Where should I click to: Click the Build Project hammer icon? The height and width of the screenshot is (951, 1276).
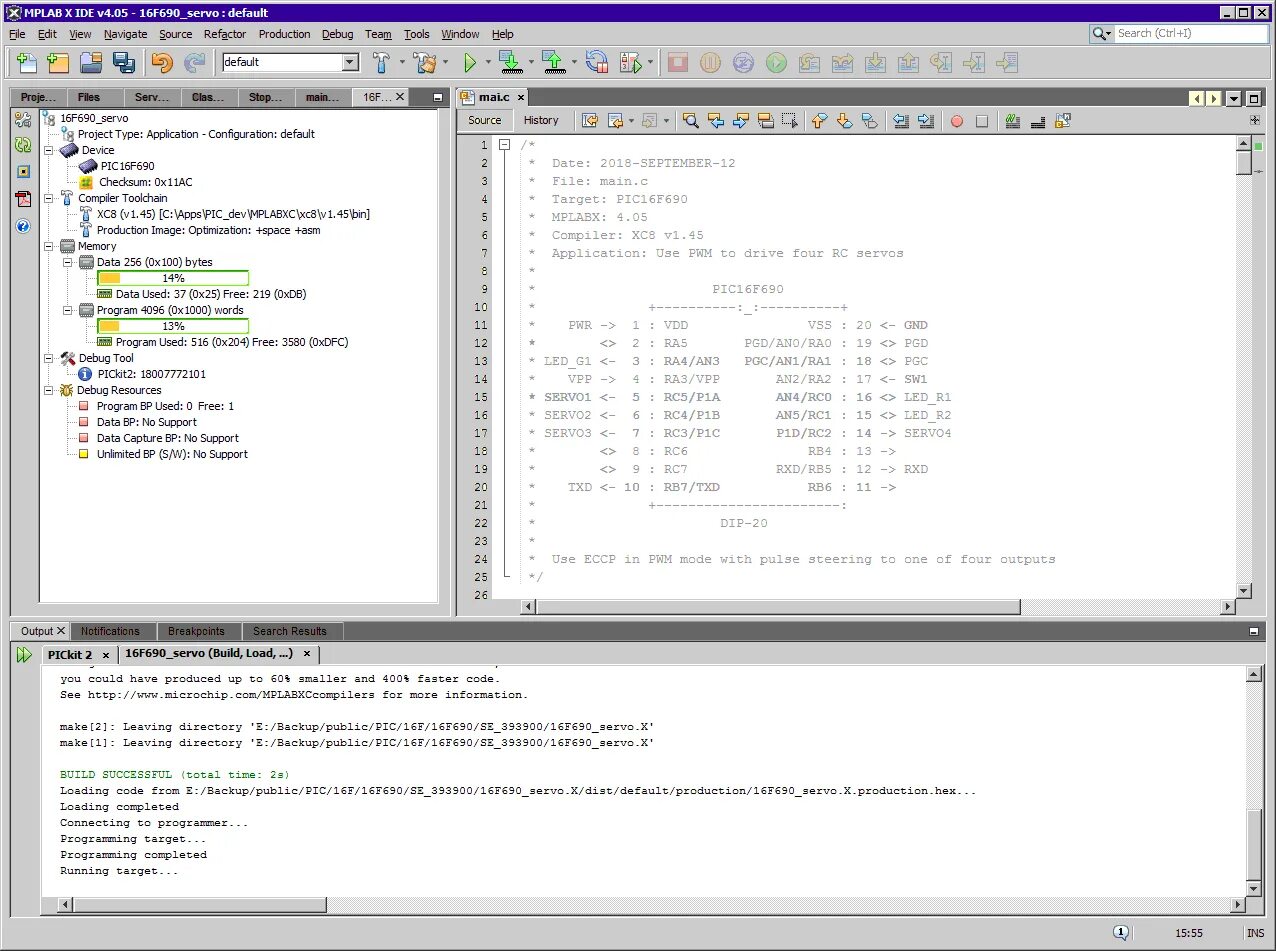pos(381,62)
